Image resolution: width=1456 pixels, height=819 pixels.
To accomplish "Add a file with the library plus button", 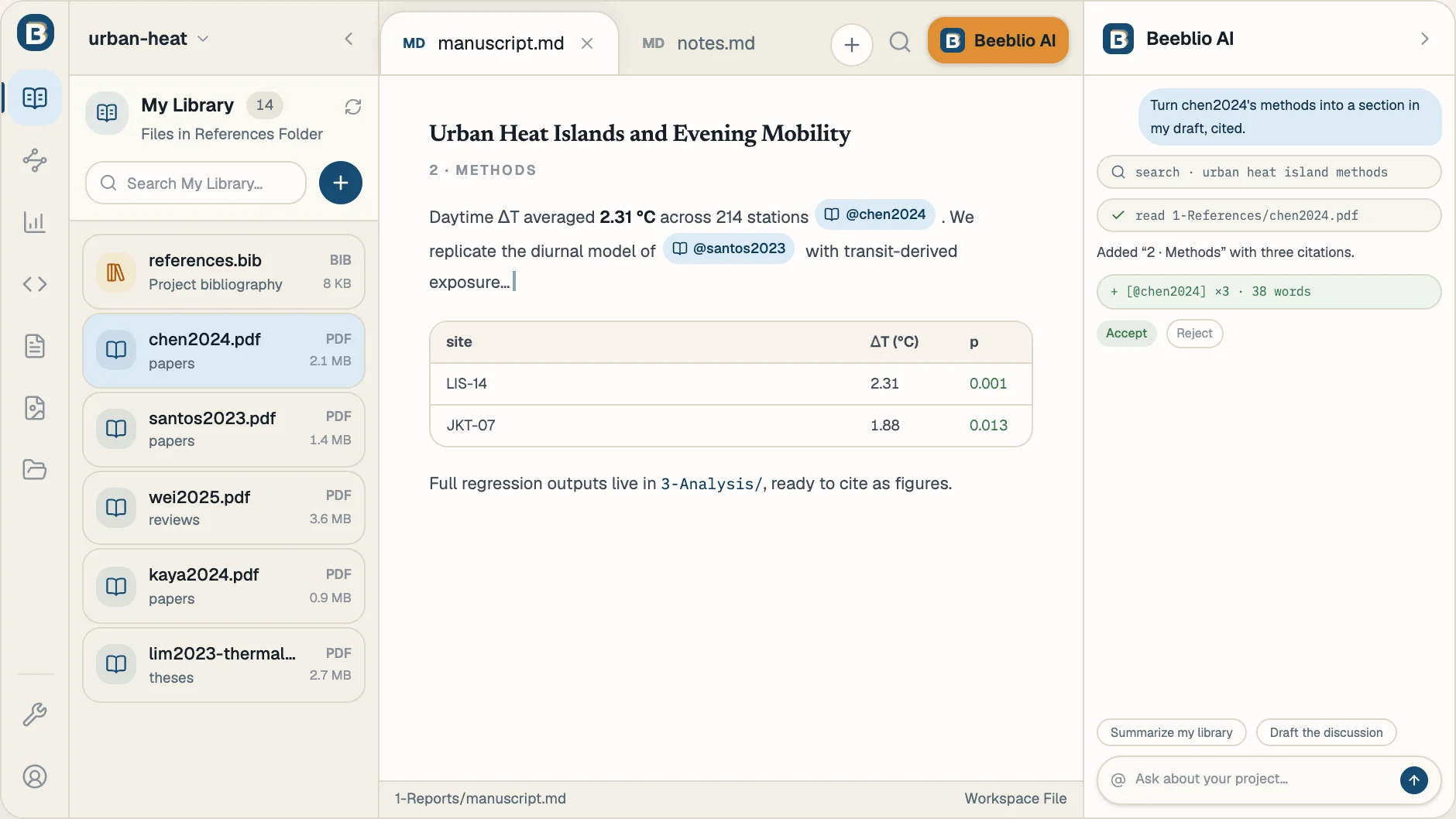I will coord(341,183).
